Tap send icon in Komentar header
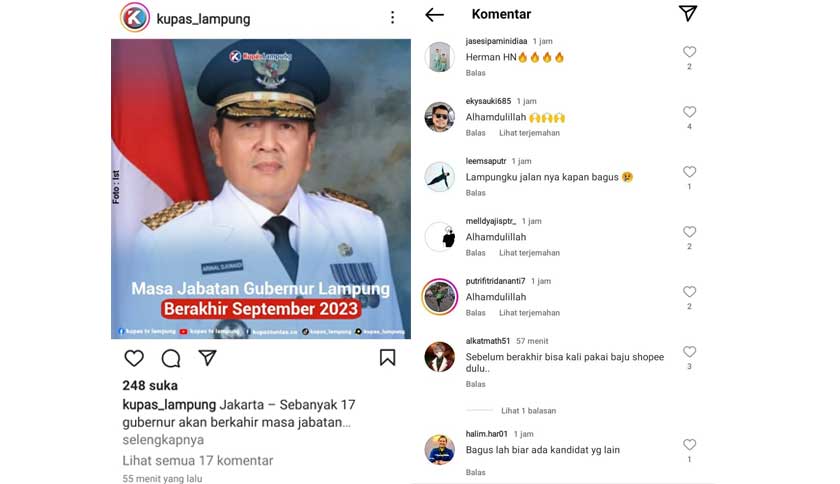This screenshot has height=484, width=840. [688, 13]
